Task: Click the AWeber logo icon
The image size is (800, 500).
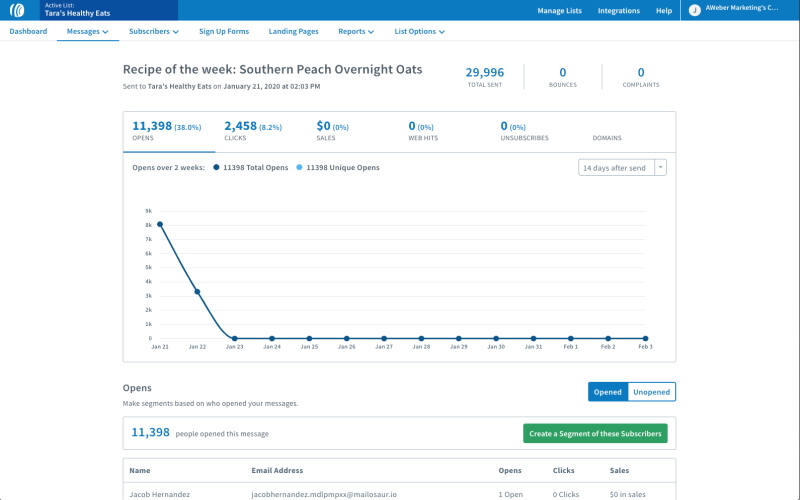Action: 17,10
